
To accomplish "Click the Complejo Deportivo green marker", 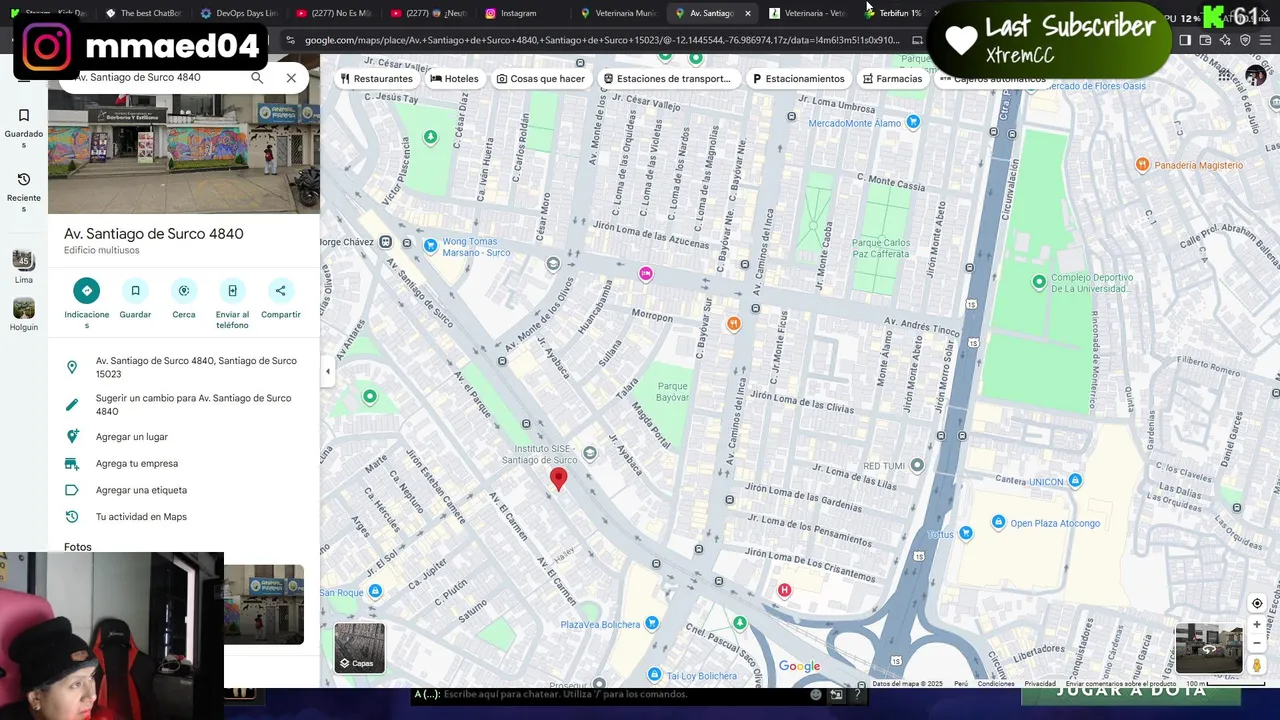I will [1039, 283].
